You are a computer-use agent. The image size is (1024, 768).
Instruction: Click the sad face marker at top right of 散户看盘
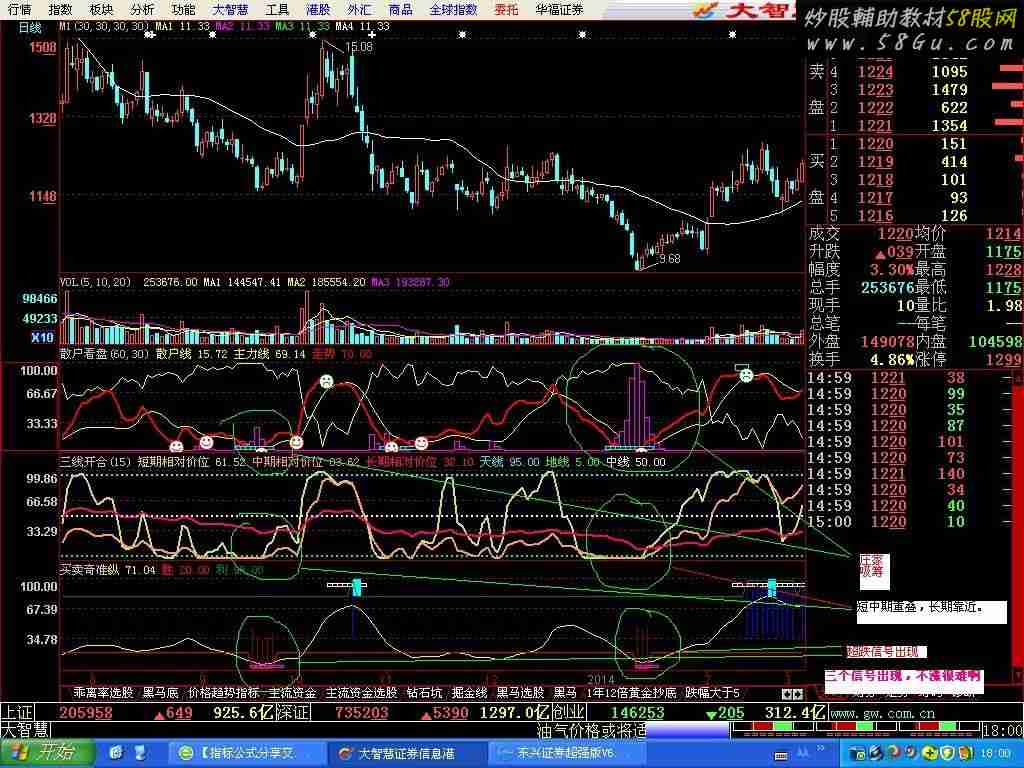tap(745, 375)
